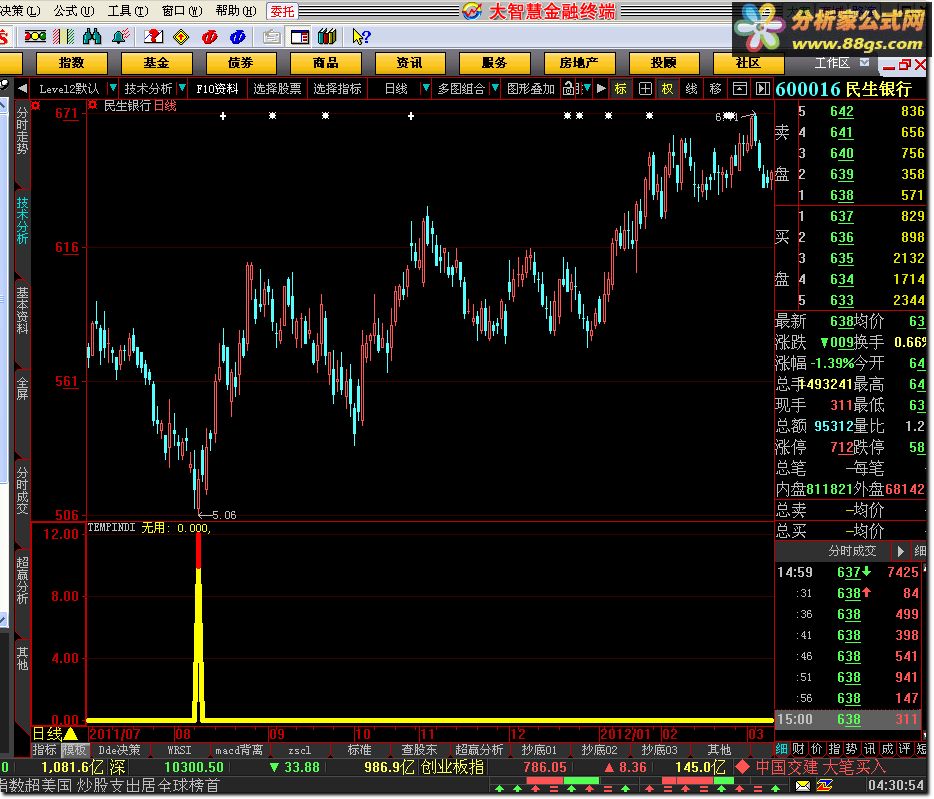Open the dropdown arrow next to lock icon
Viewport: 934px width, 799px height.
click(x=588, y=88)
